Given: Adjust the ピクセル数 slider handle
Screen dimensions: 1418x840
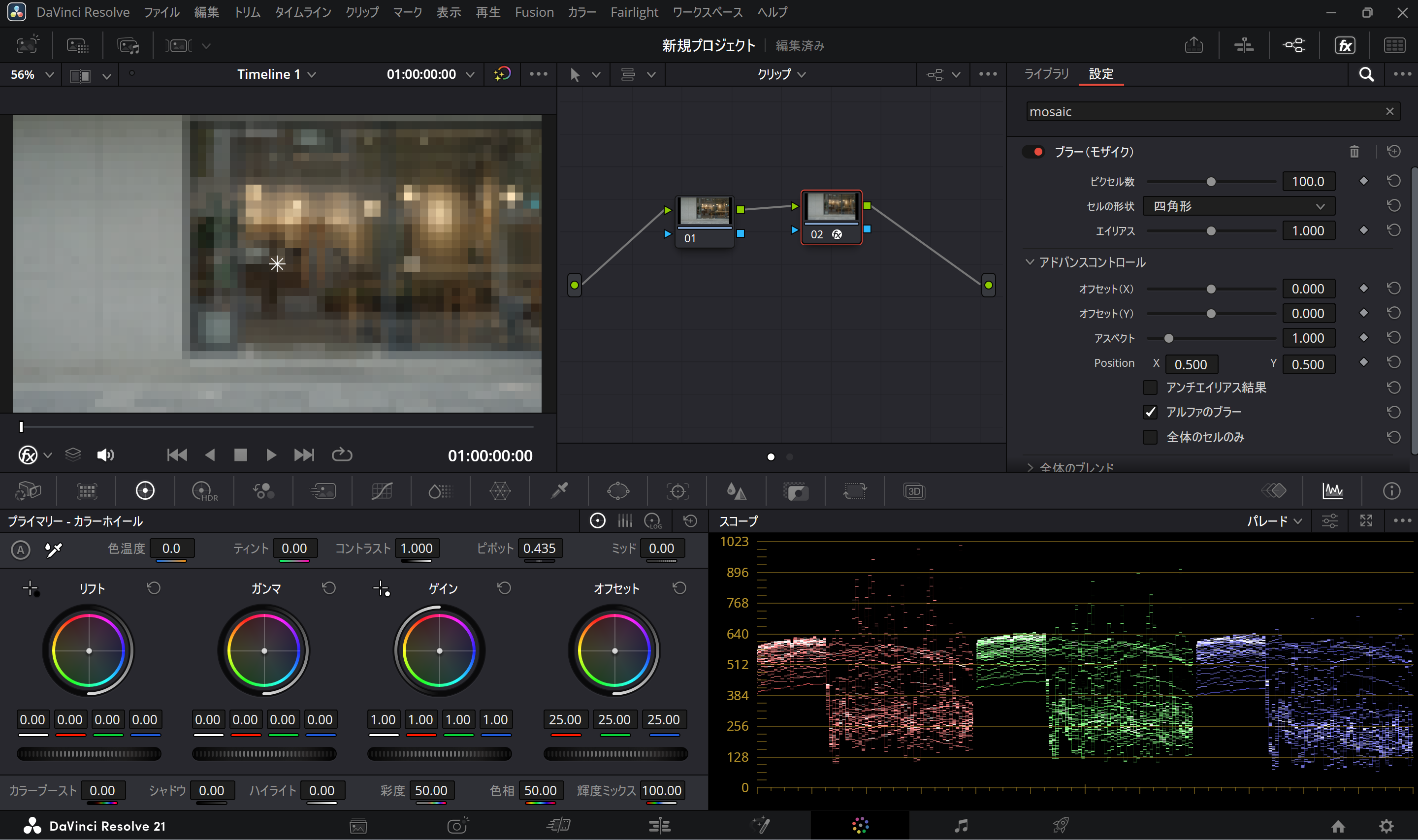Looking at the screenshot, I should coord(1211,182).
